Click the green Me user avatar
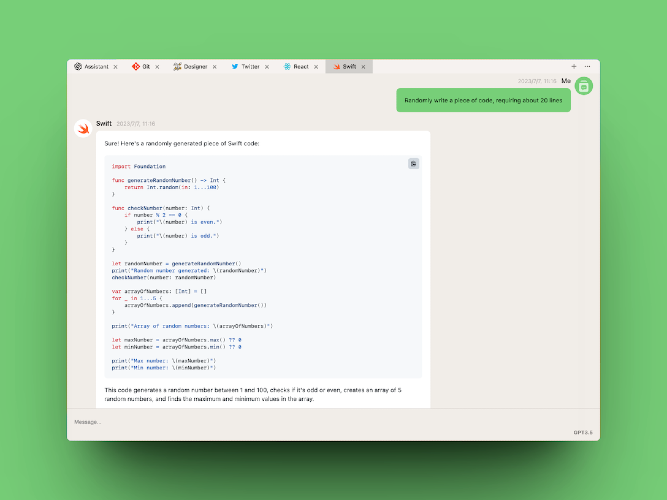Screen dimensions: 667x500 click(x=584, y=86)
